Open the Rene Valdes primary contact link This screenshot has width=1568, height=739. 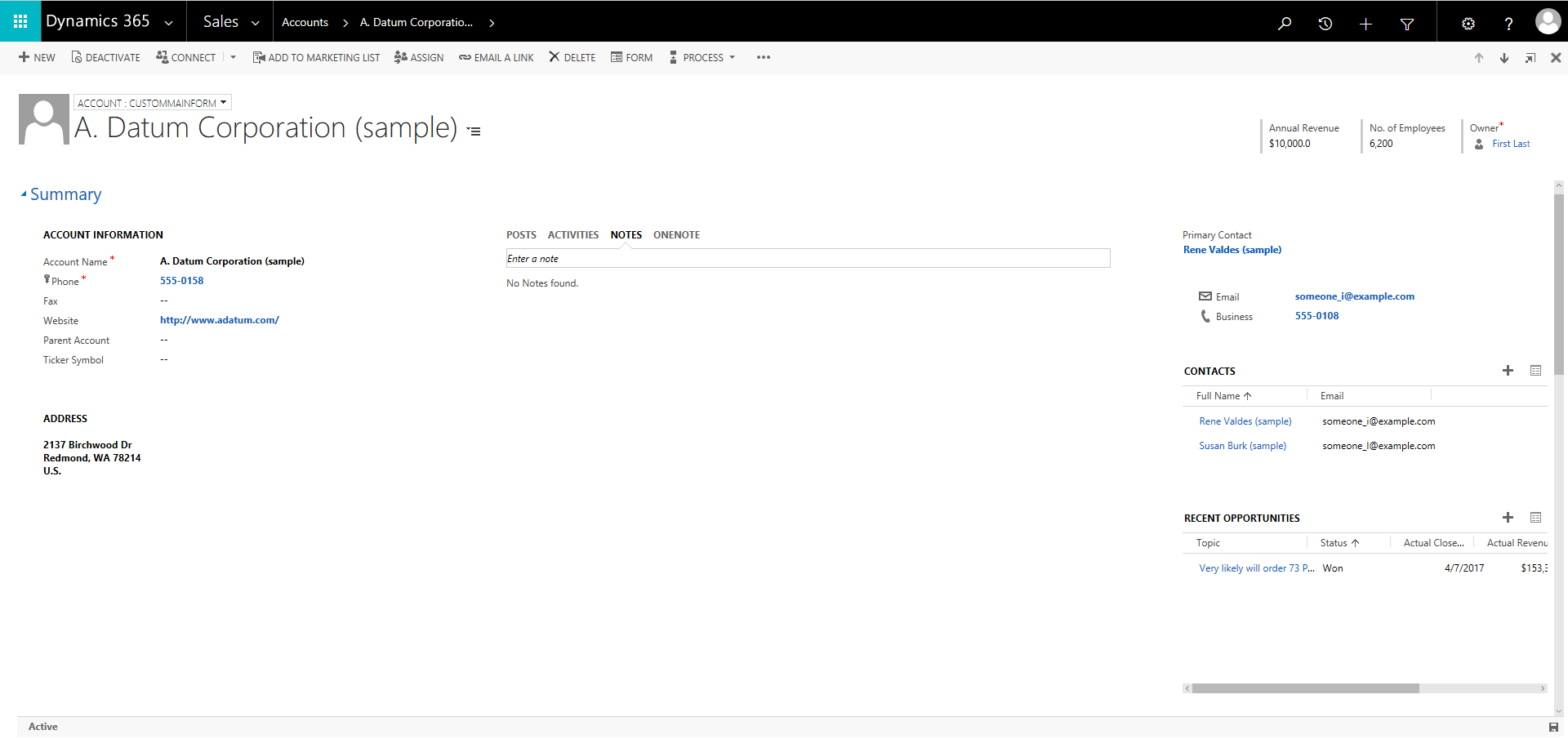click(1232, 250)
